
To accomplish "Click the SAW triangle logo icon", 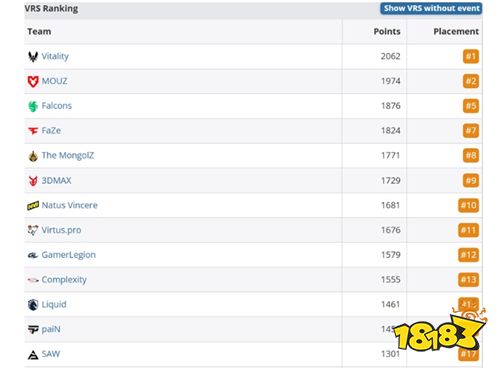I will coord(33,355).
